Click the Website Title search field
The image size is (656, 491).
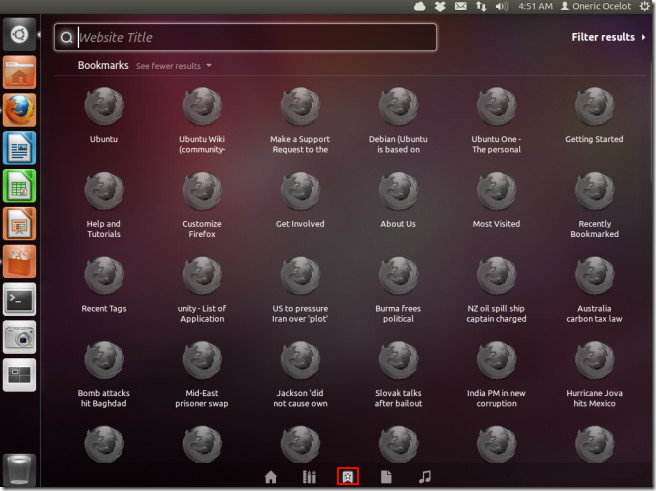tap(245, 37)
